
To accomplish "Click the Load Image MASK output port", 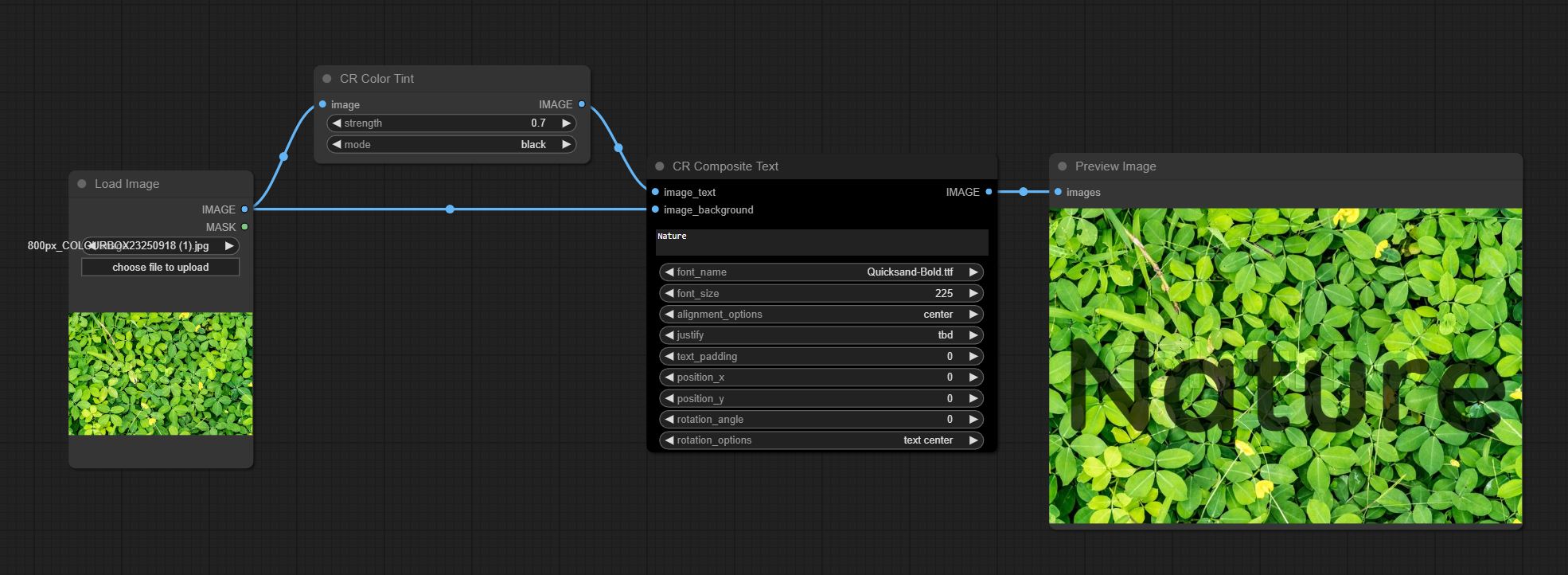I will coord(244,227).
